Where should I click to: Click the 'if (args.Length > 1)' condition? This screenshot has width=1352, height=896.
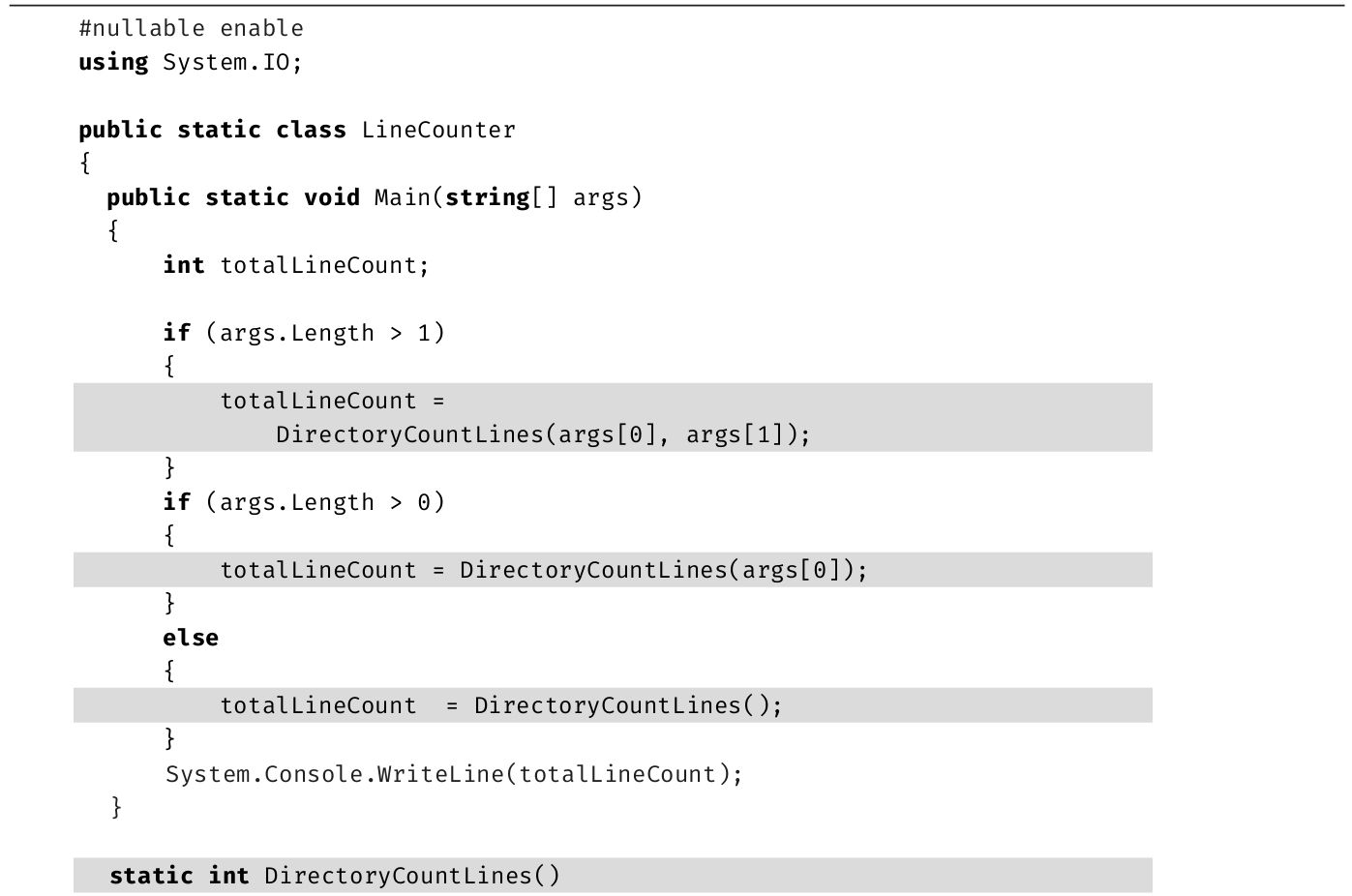(x=303, y=334)
